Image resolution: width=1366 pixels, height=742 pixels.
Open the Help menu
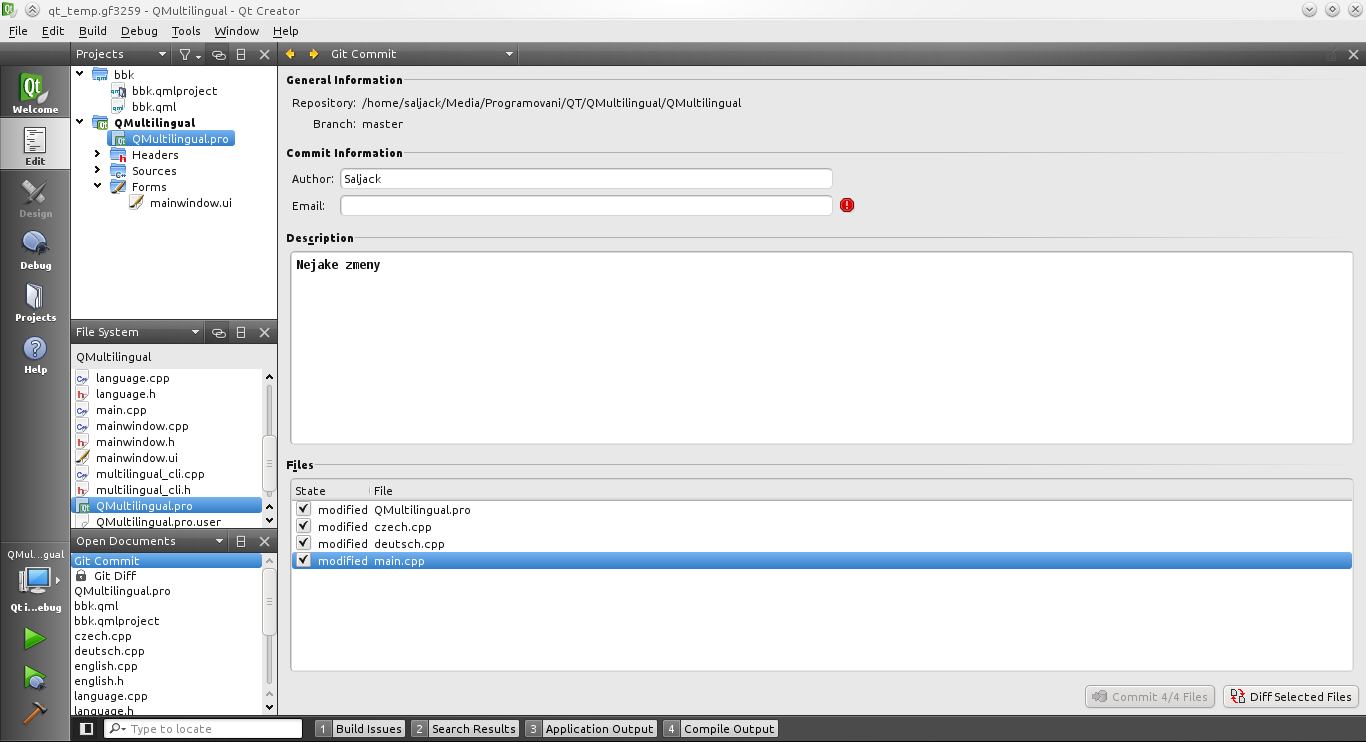[286, 31]
